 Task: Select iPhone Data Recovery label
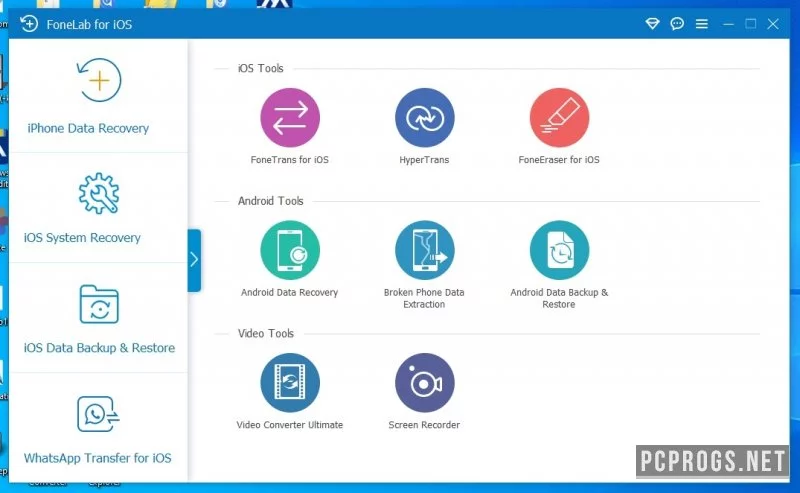[88, 128]
